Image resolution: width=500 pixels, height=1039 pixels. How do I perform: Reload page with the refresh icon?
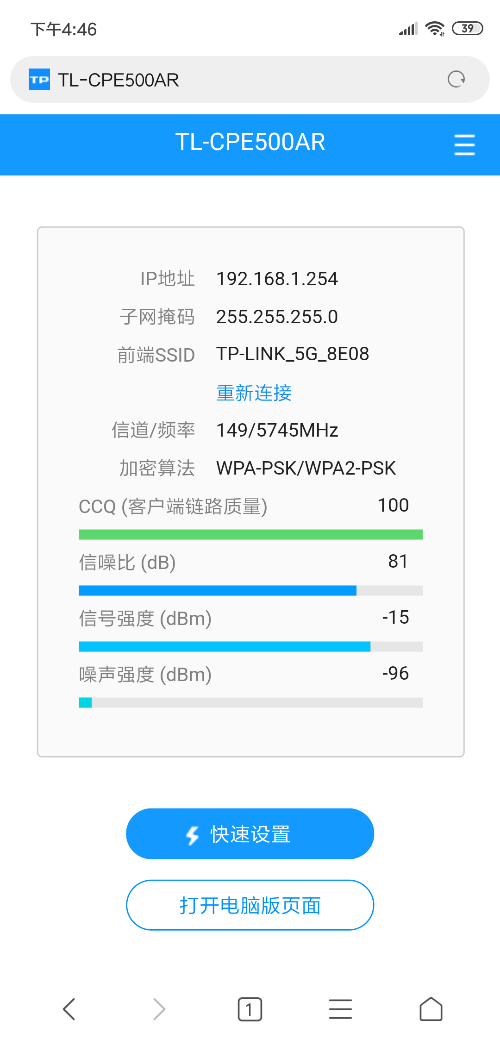pos(456,80)
